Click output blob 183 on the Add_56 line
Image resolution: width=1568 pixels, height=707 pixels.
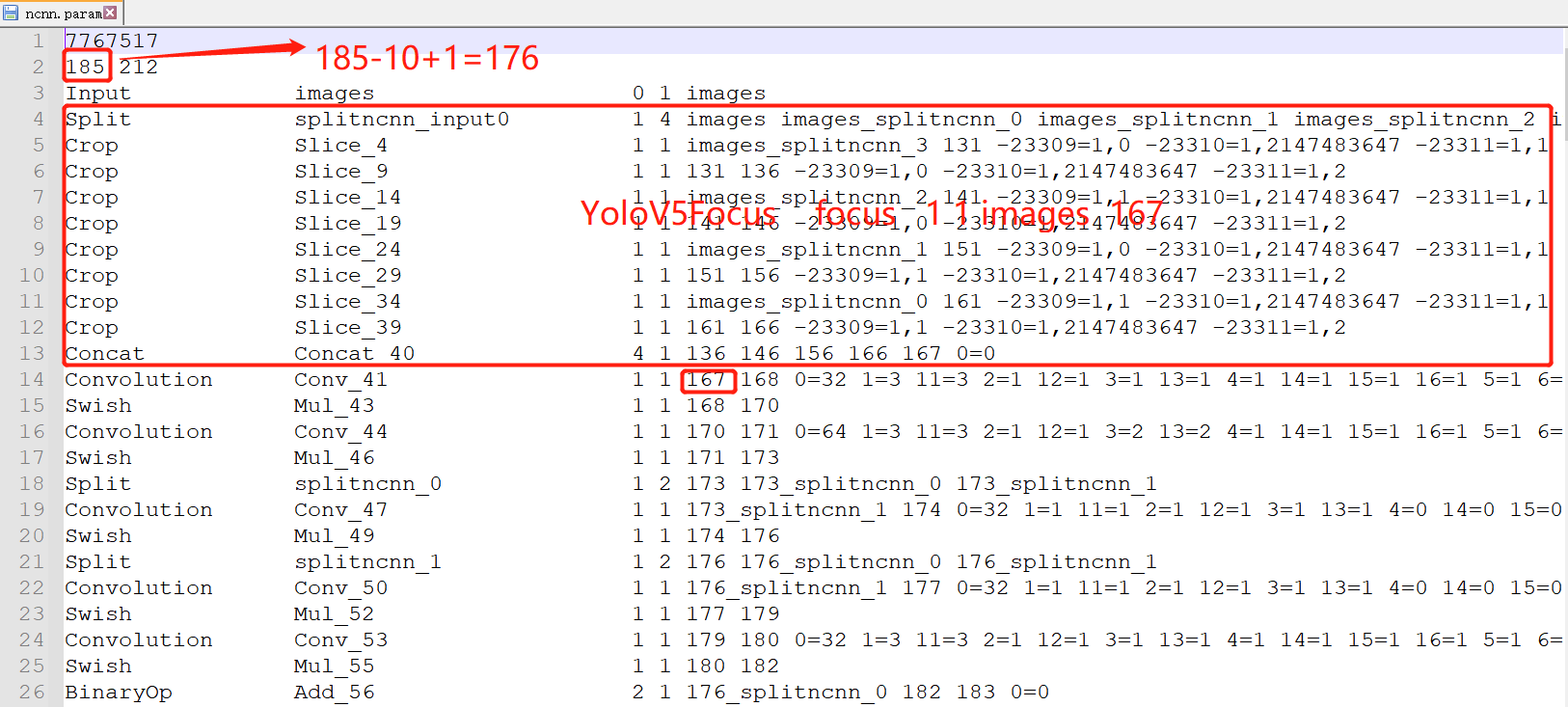coord(976,692)
